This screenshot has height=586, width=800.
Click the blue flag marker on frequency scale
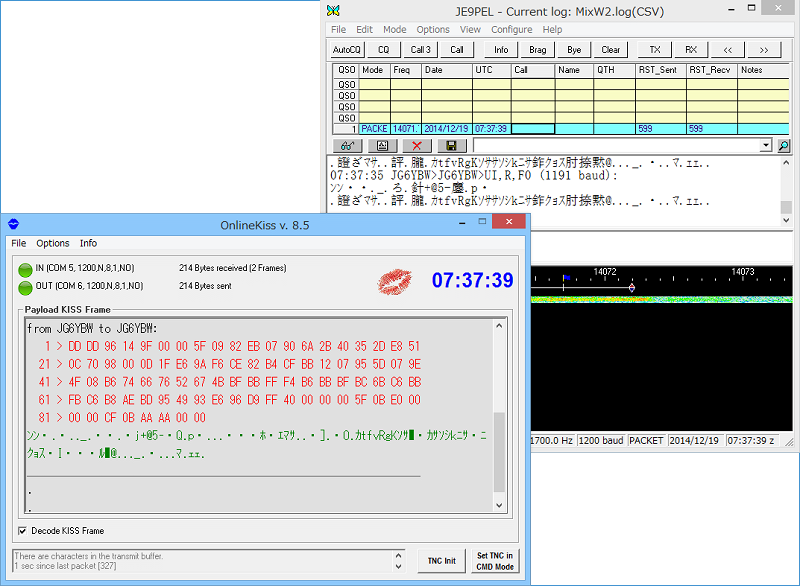click(566, 278)
